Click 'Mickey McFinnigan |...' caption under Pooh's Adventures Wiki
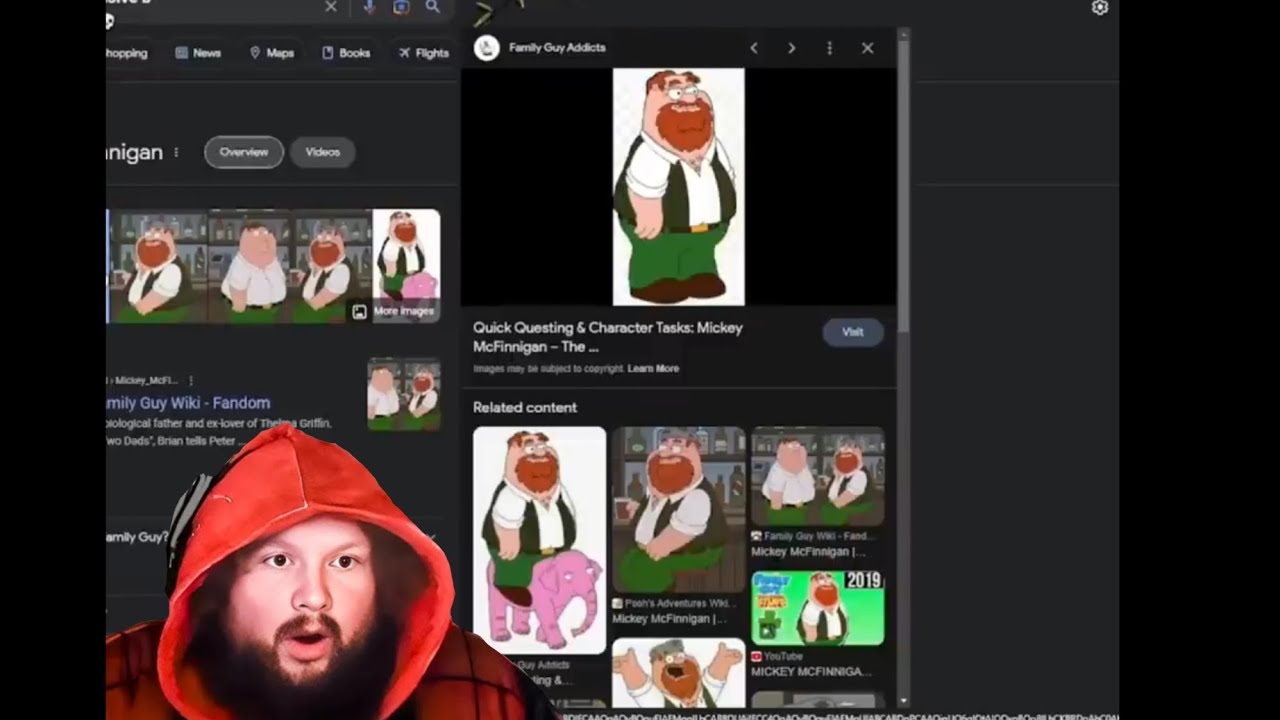This screenshot has width=1280, height=720. 669,619
